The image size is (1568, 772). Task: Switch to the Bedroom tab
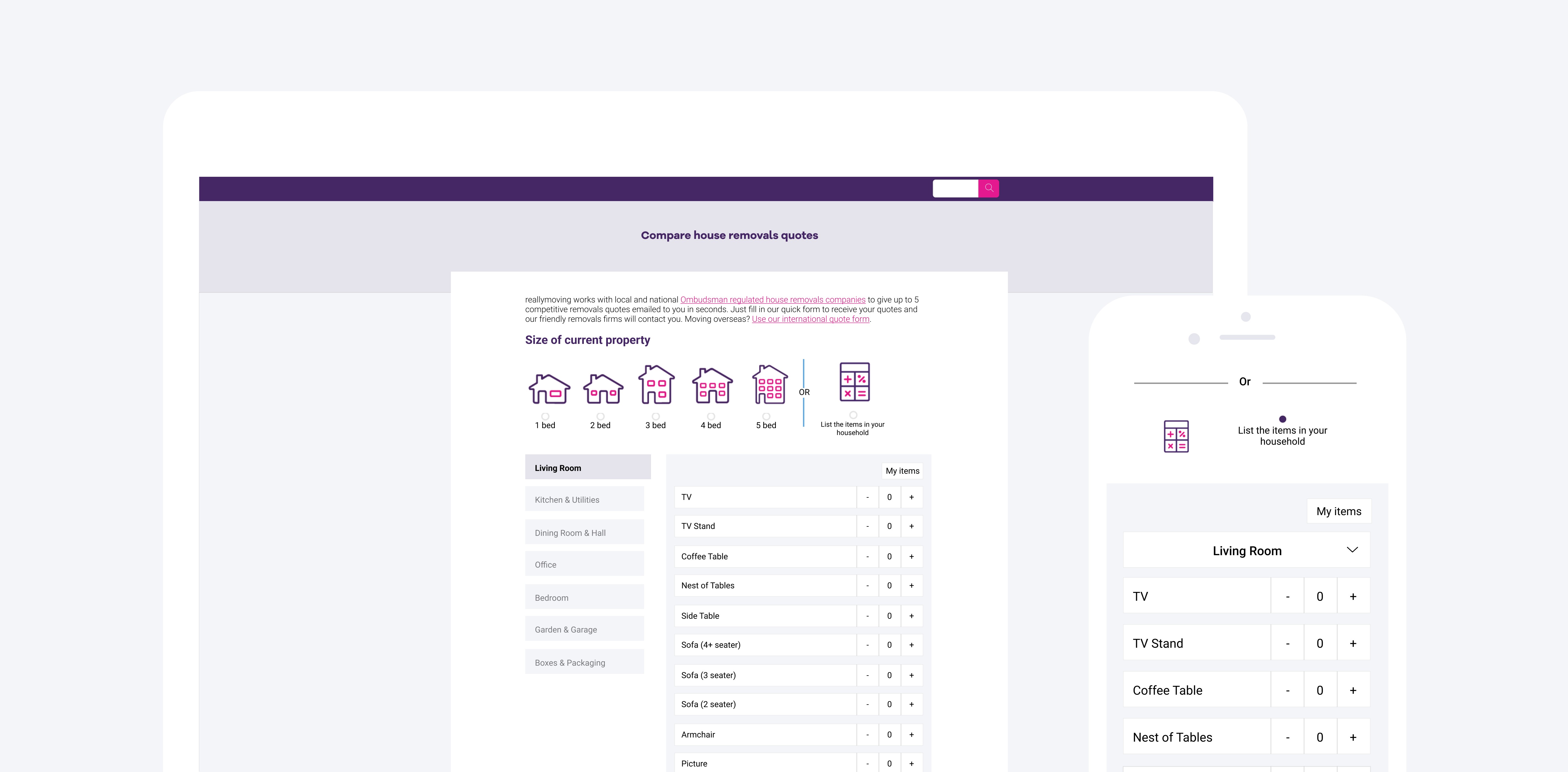click(x=584, y=597)
